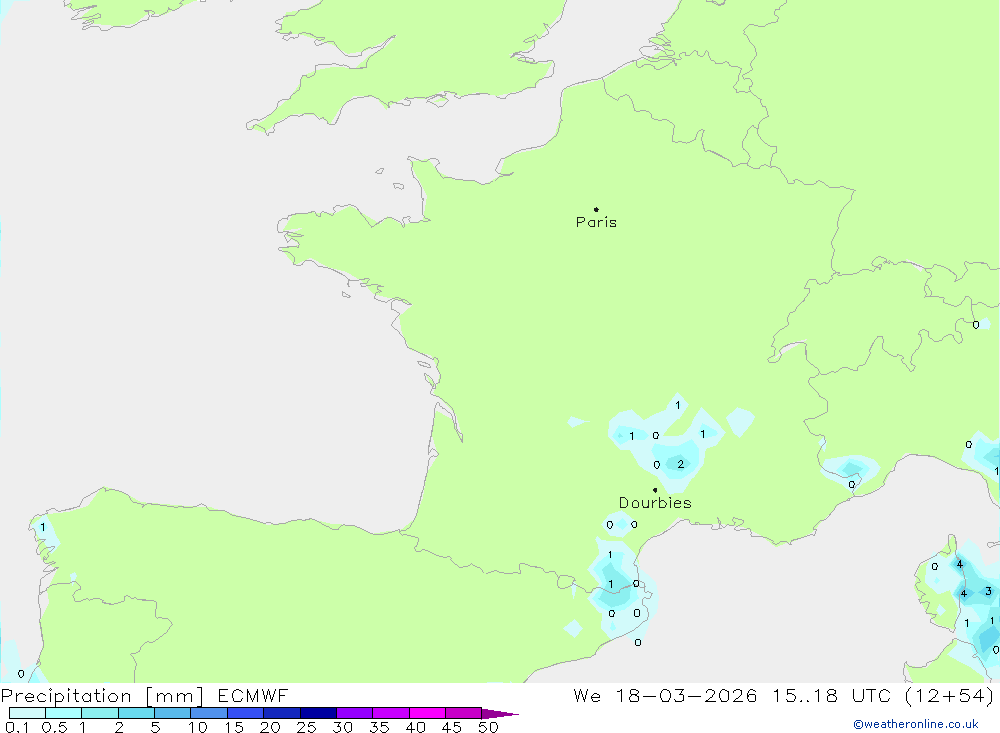Click the legend value label '50'

[488, 727]
